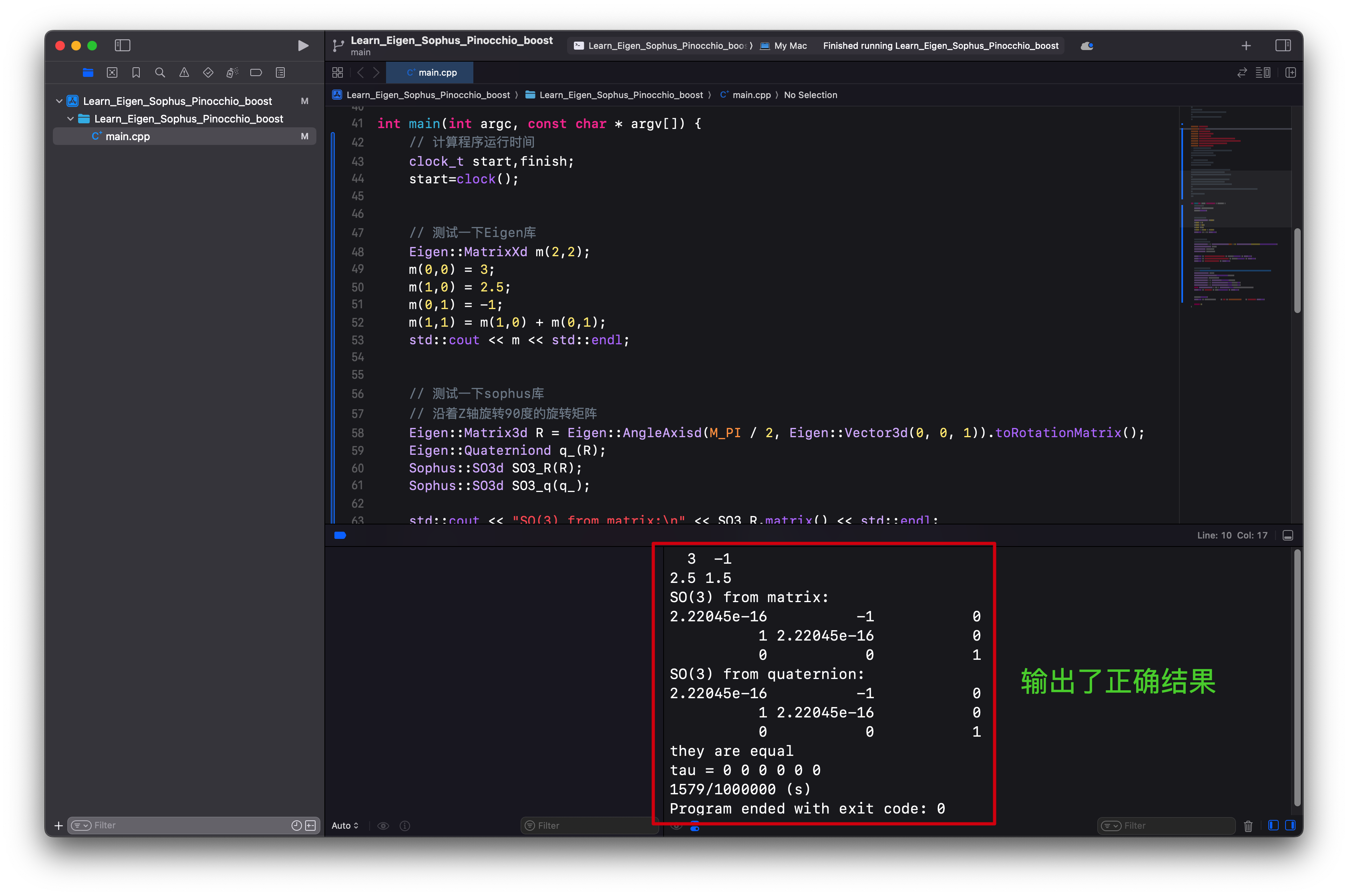
Task: Click the print description info icon
Action: (x=405, y=826)
